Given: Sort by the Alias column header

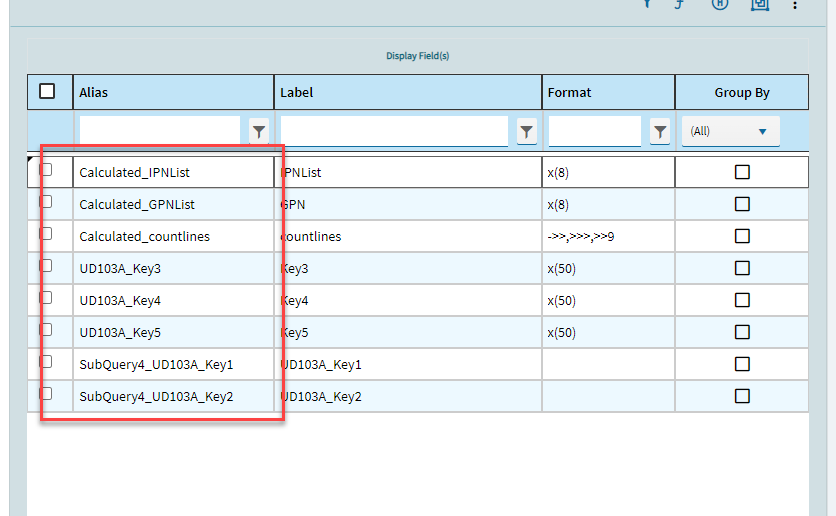Looking at the screenshot, I should click(x=173, y=92).
